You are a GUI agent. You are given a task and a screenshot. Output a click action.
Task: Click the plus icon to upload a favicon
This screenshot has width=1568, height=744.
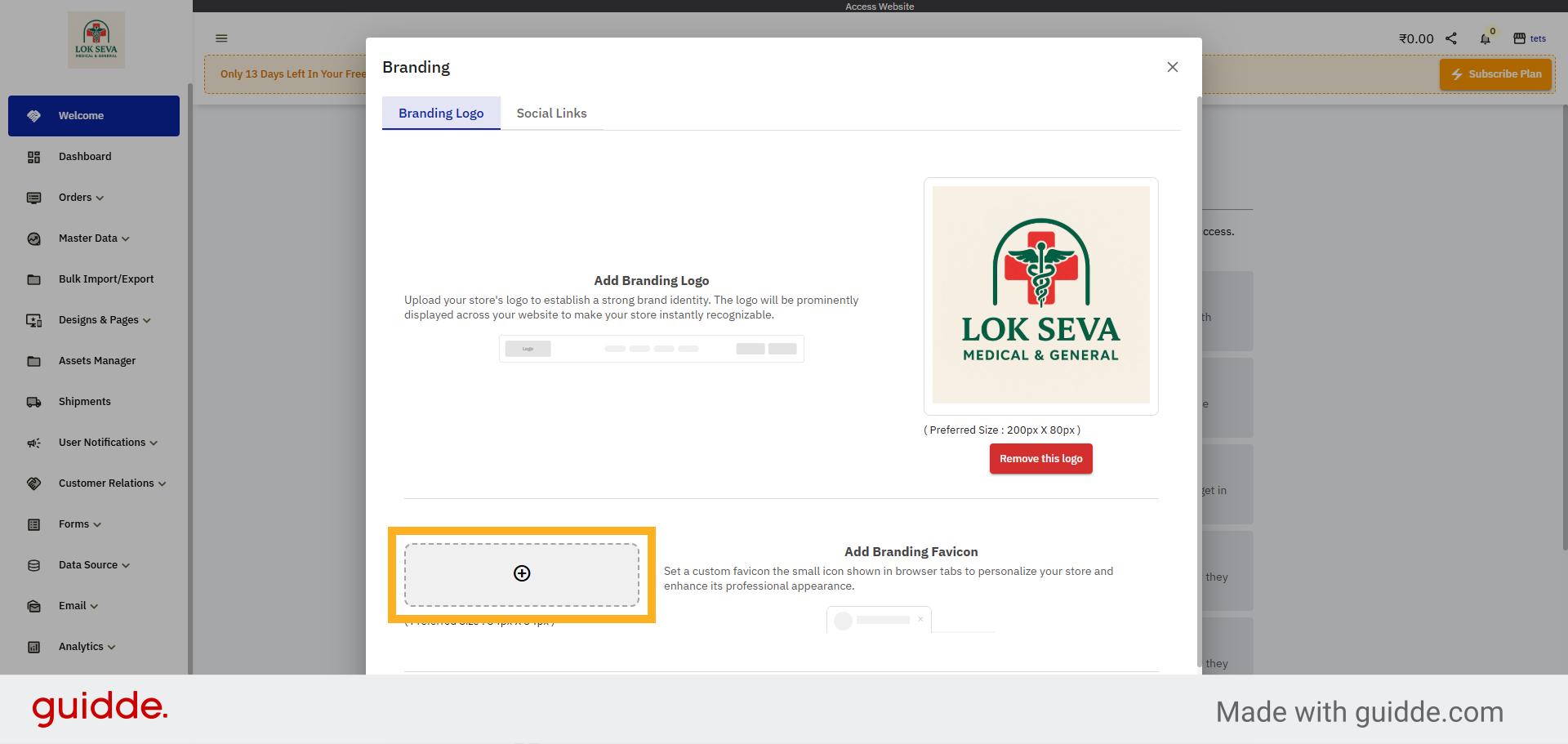tap(522, 573)
